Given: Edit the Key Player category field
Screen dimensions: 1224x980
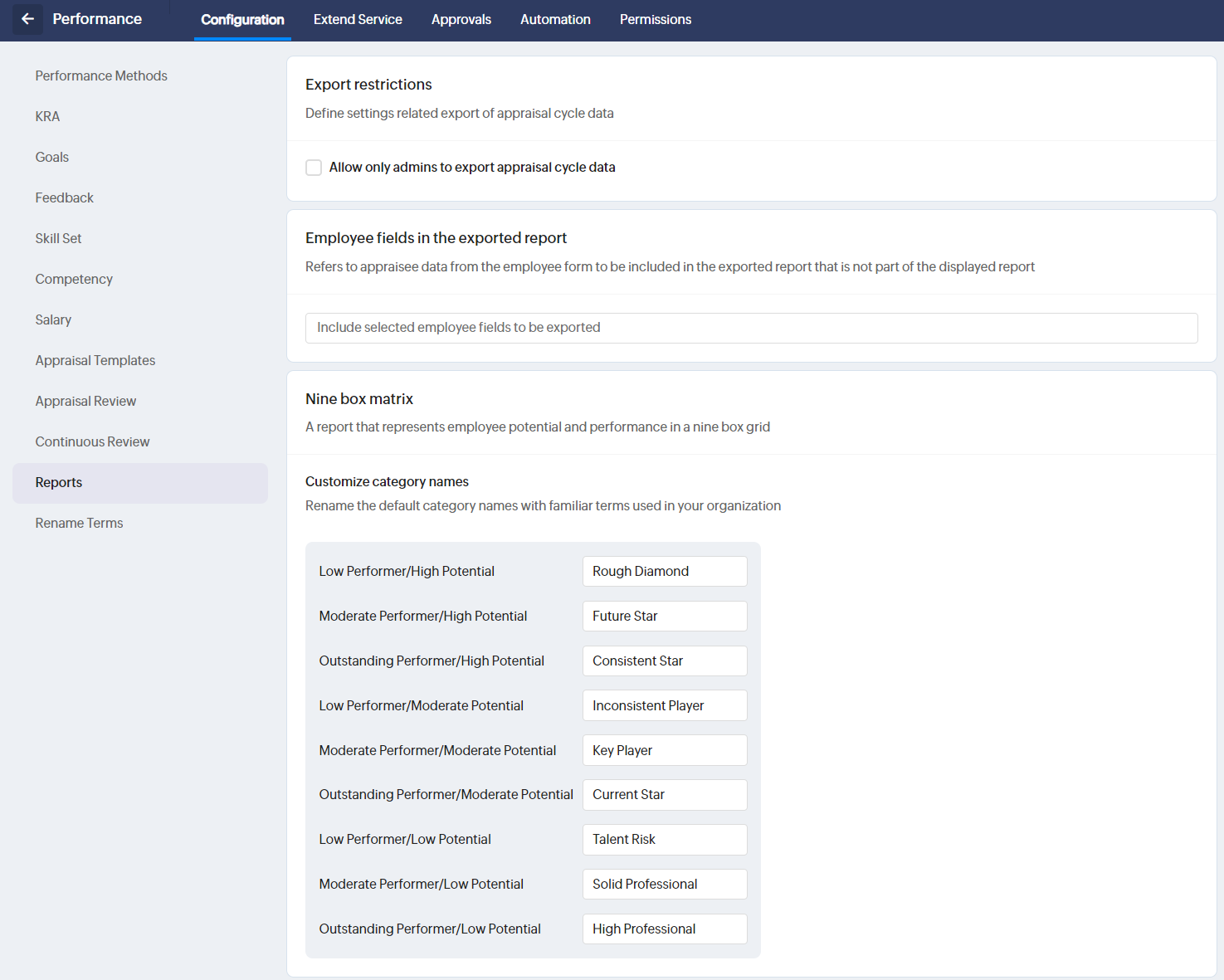Looking at the screenshot, I should pyautogui.click(x=664, y=750).
